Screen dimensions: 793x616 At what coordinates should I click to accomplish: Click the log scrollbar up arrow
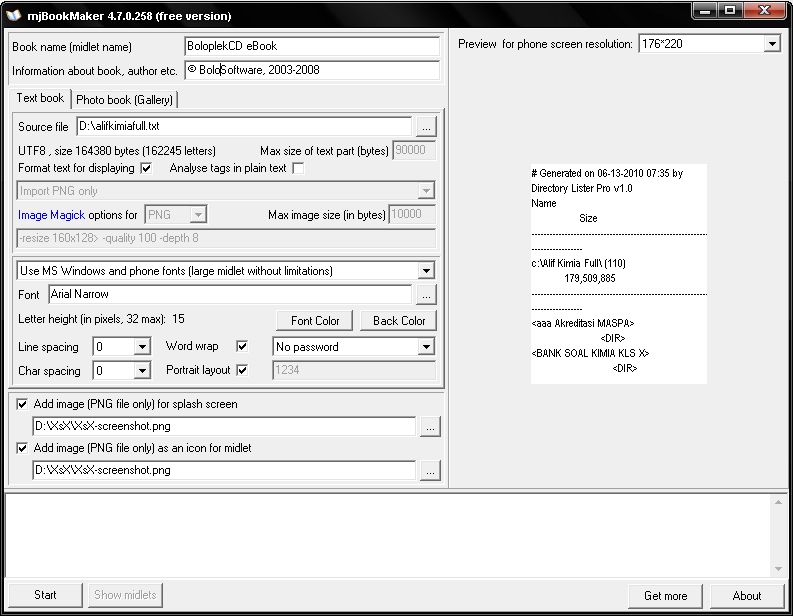pos(778,502)
